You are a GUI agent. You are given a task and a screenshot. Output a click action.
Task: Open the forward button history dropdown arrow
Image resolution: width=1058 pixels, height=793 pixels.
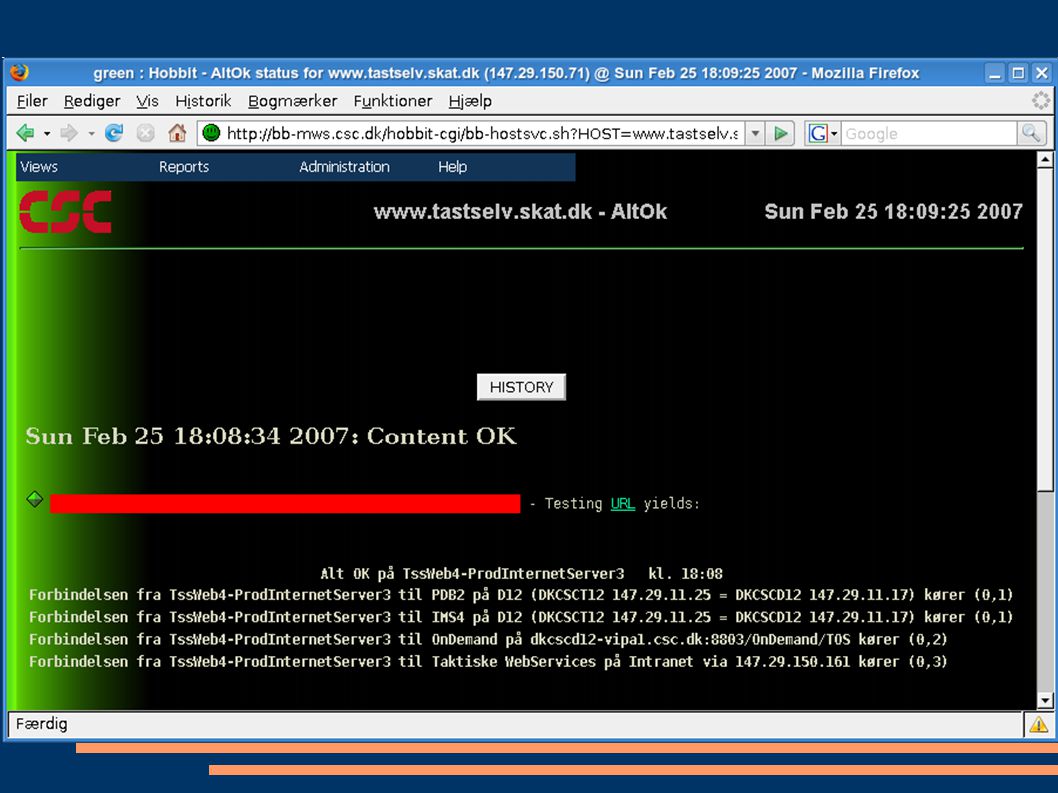click(90, 134)
